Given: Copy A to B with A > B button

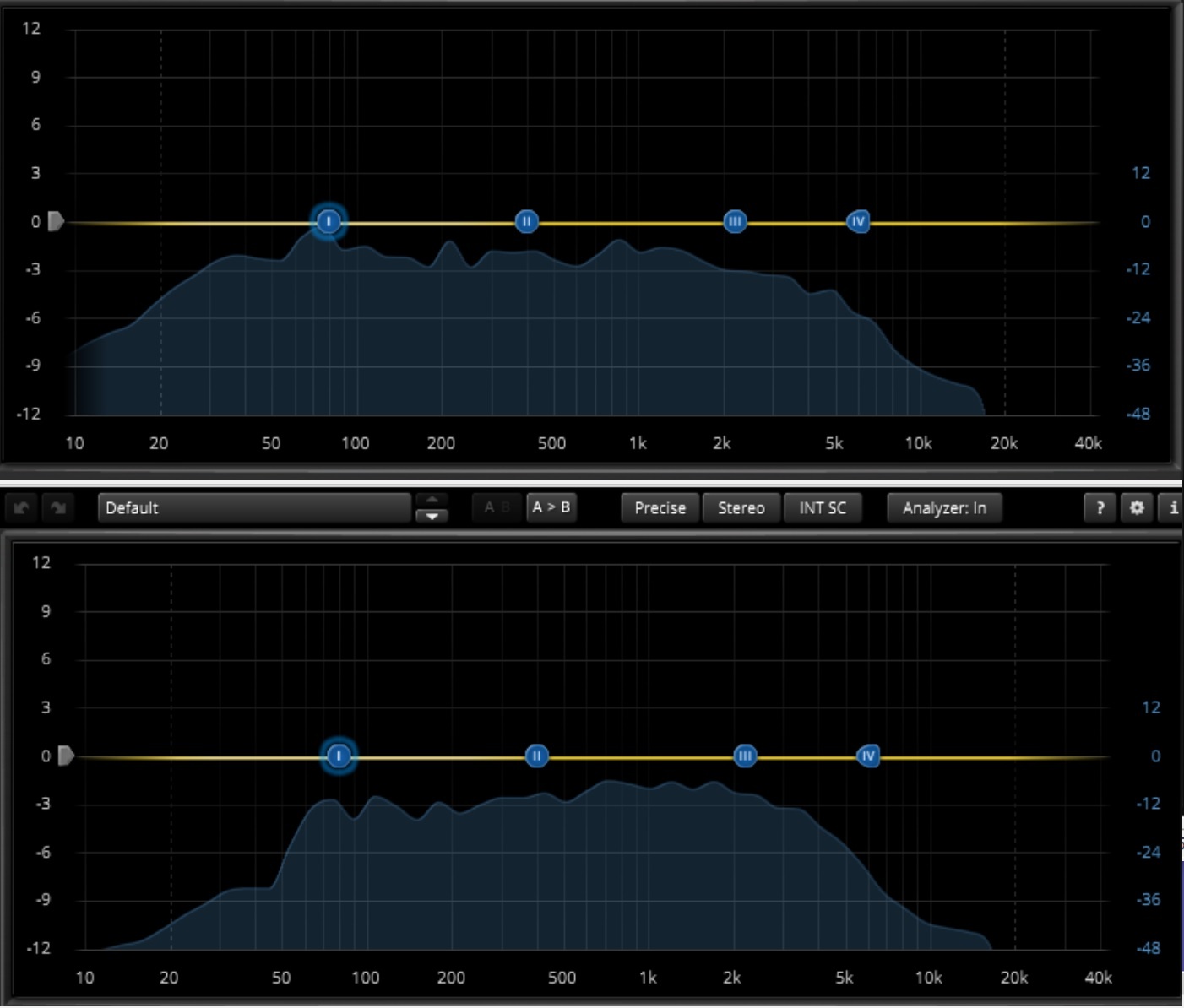Looking at the screenshot, I should (551, 507).
